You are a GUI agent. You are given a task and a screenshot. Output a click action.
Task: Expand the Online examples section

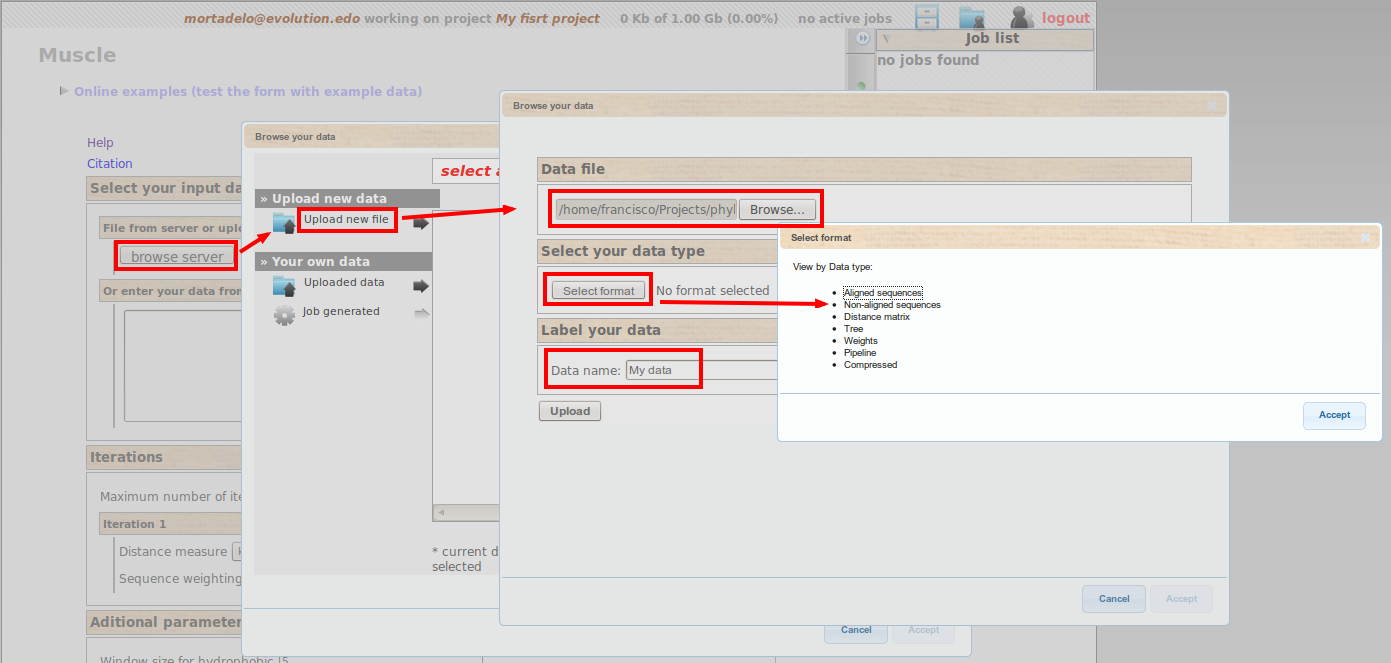point(64,91)
